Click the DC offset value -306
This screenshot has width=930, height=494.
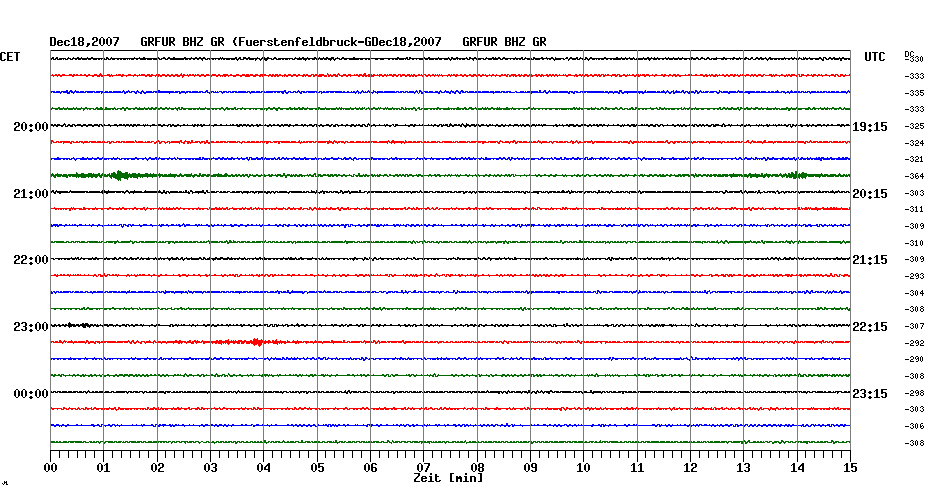pyautogui.click(x=914, y=426)
